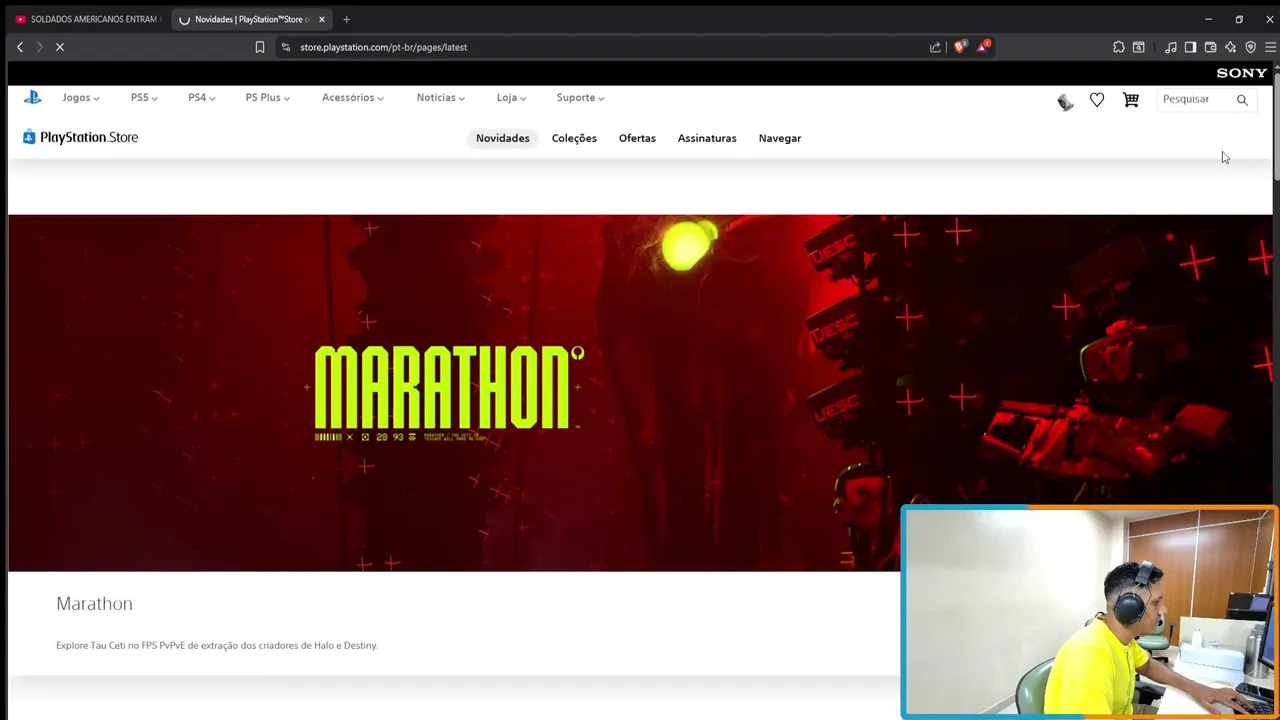Click the search magnifier icon
This screenshot has width=1280, height=720.
coord(1242,99)
